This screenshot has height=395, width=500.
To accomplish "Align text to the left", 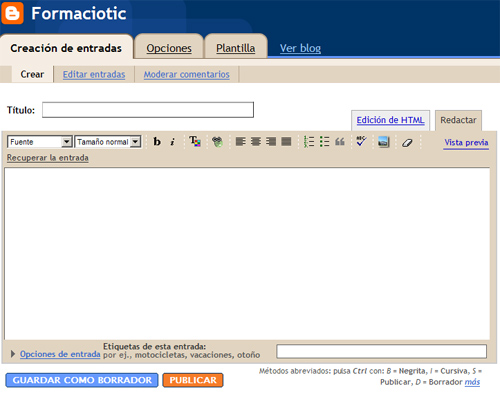I will [241, 142].
